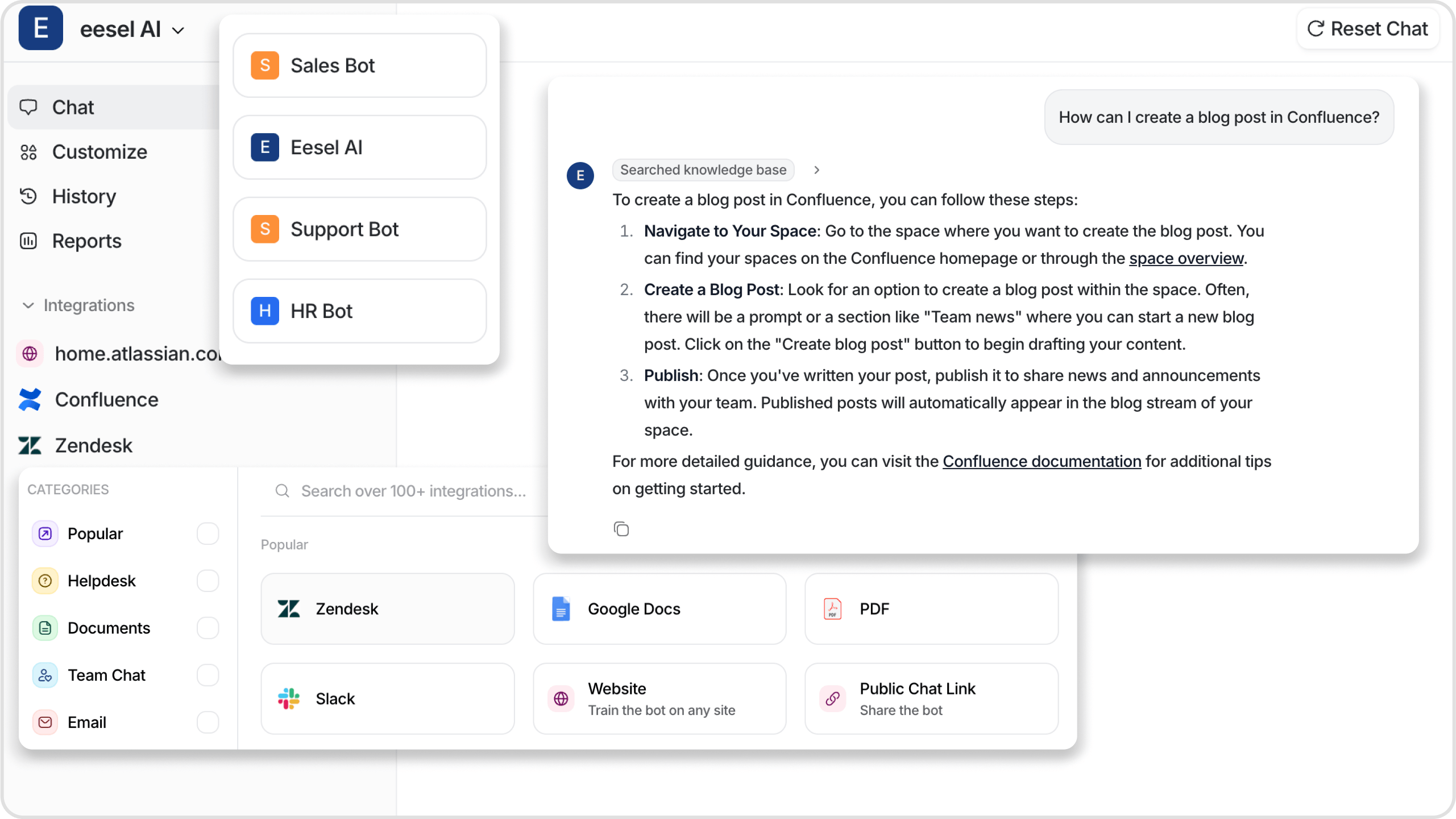This screenshot has width=1456, height=819.
Task: Choose the Google Docs integration card
Action: tap(659, 609)
